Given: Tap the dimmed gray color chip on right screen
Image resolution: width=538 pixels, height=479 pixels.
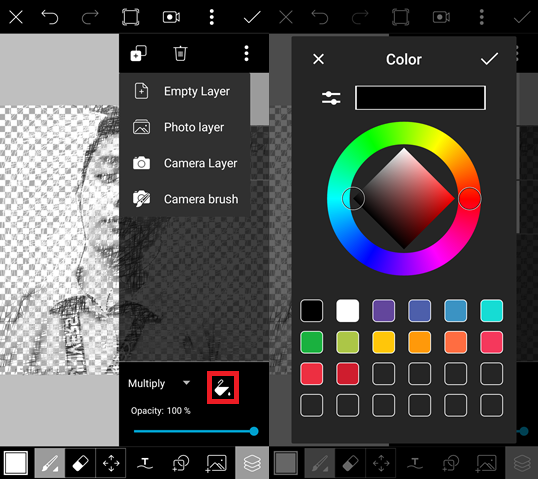Looking at the screenshot, I should coord(285,463).
